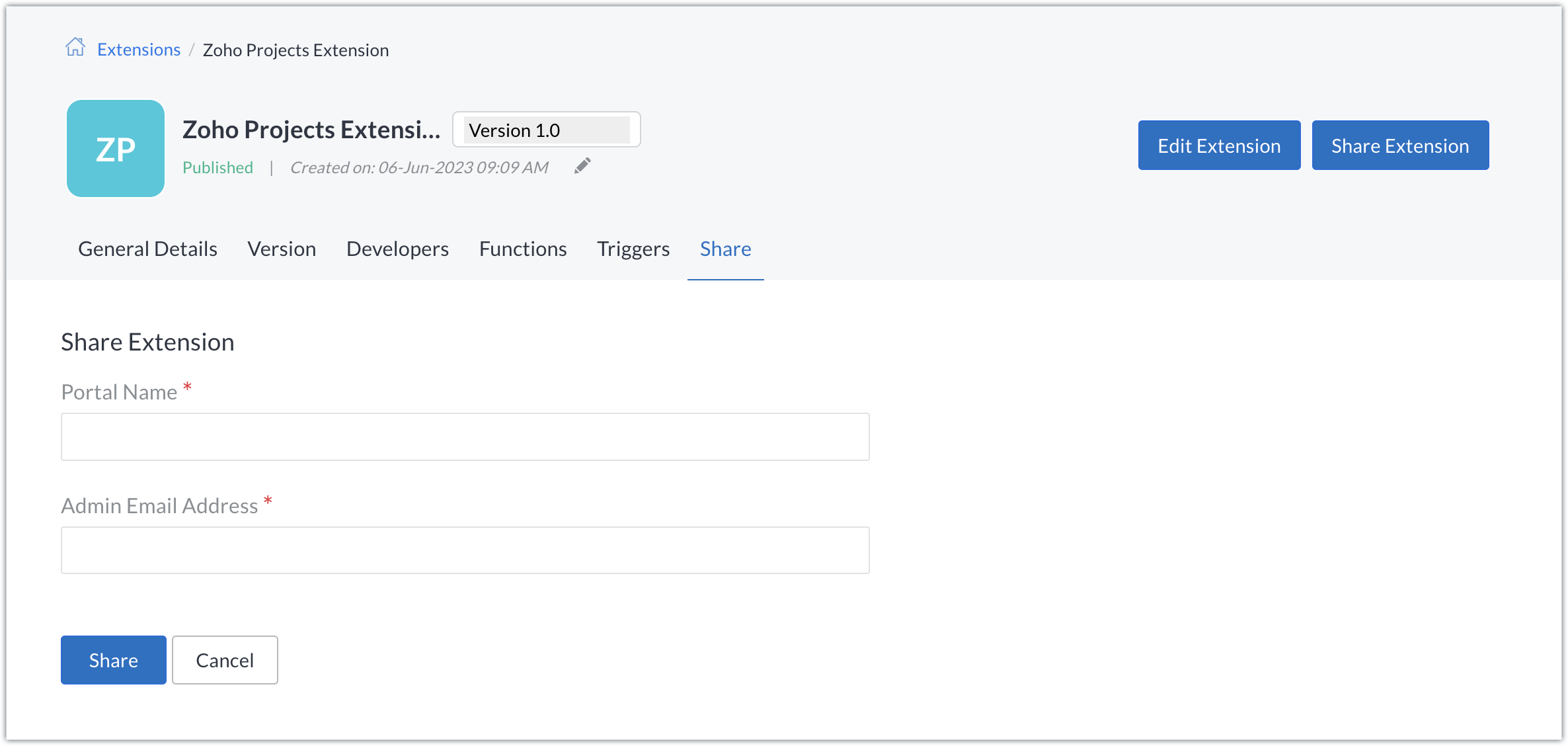Open the General Details tab
The height and width of the screenshot is (746, 1568).
coord(147,249)
